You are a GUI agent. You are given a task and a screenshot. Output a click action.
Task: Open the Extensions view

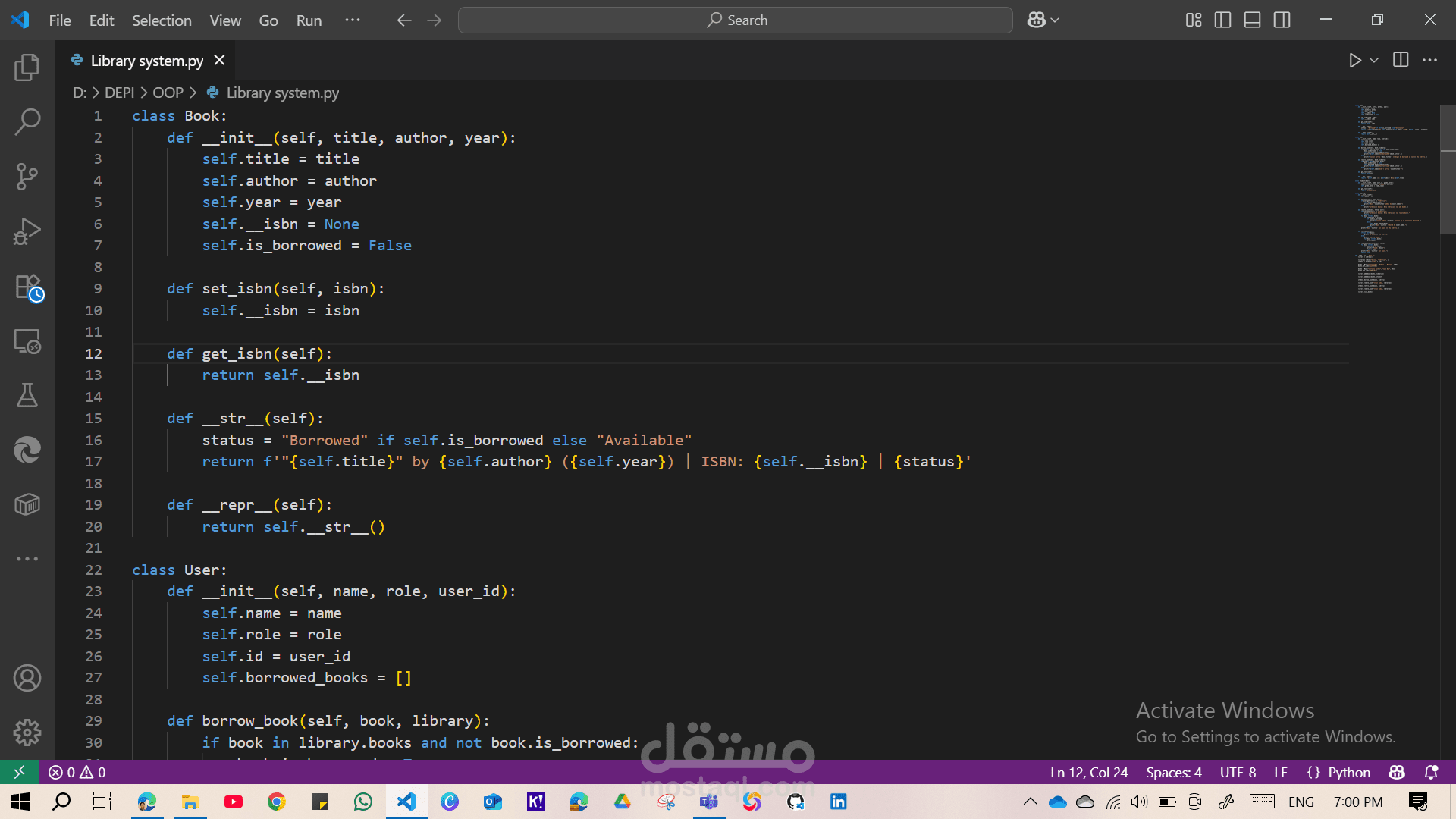pos(27,287)
